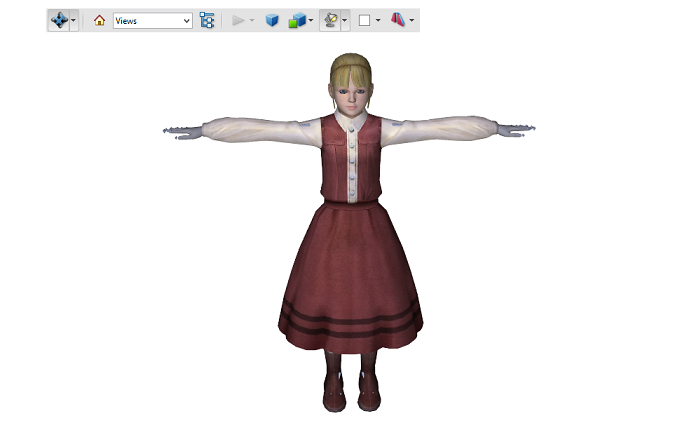Open the Cross Section properties dropdown arrow

(411, 20)
